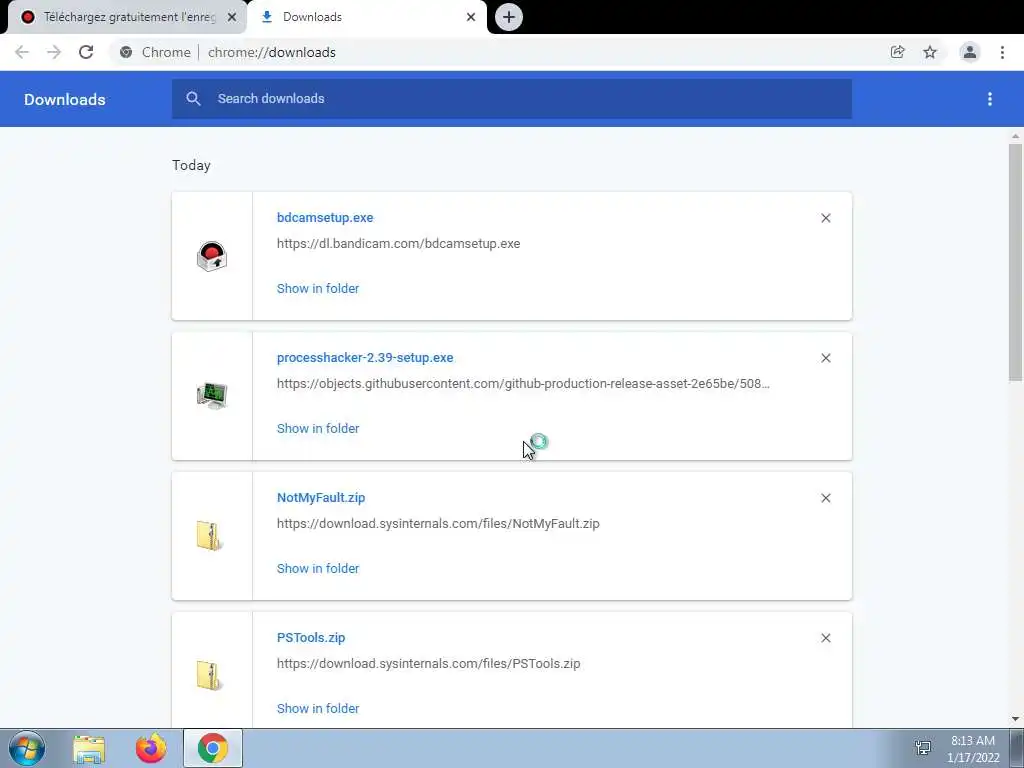
Task: Open the user profile avatar menu
Action: click(970, 52)
